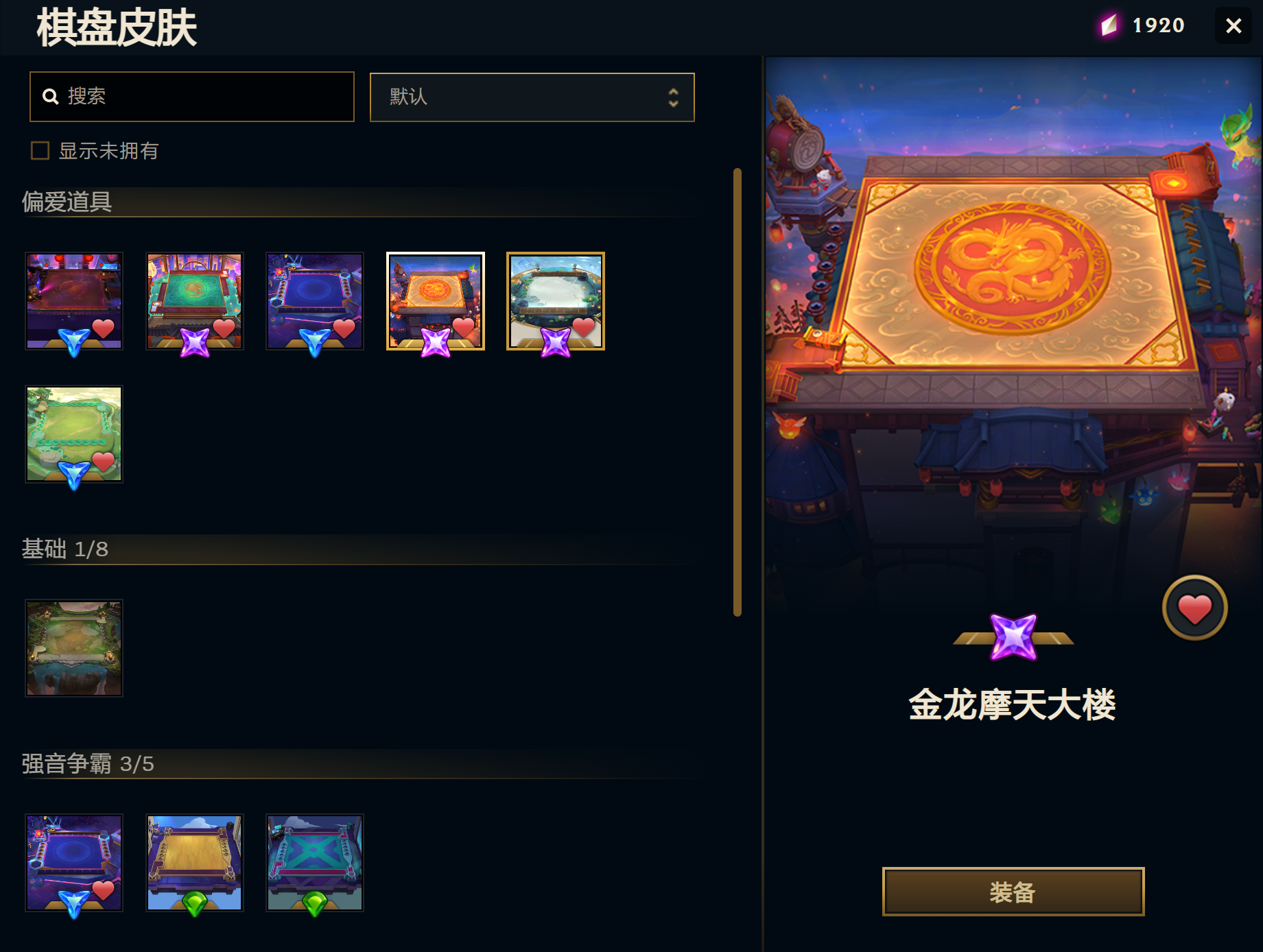Click the purple currency crystal icon
Image resolution: width=1263 pixels, height=952 pixels.
pyautogui.click(x=1109, y=25)
